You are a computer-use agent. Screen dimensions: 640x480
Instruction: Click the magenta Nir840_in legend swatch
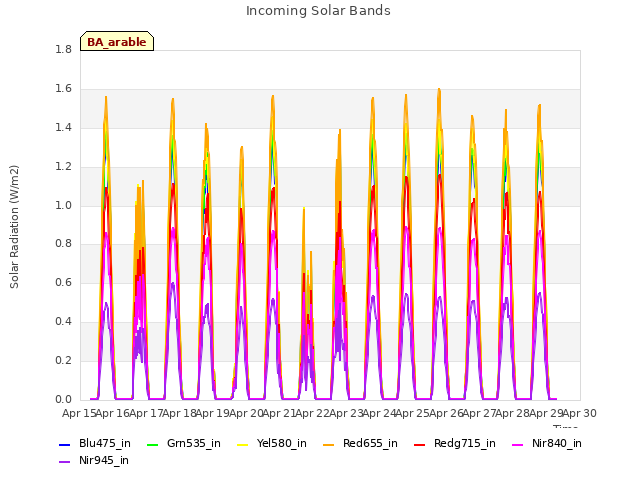(x=518, y=444)
